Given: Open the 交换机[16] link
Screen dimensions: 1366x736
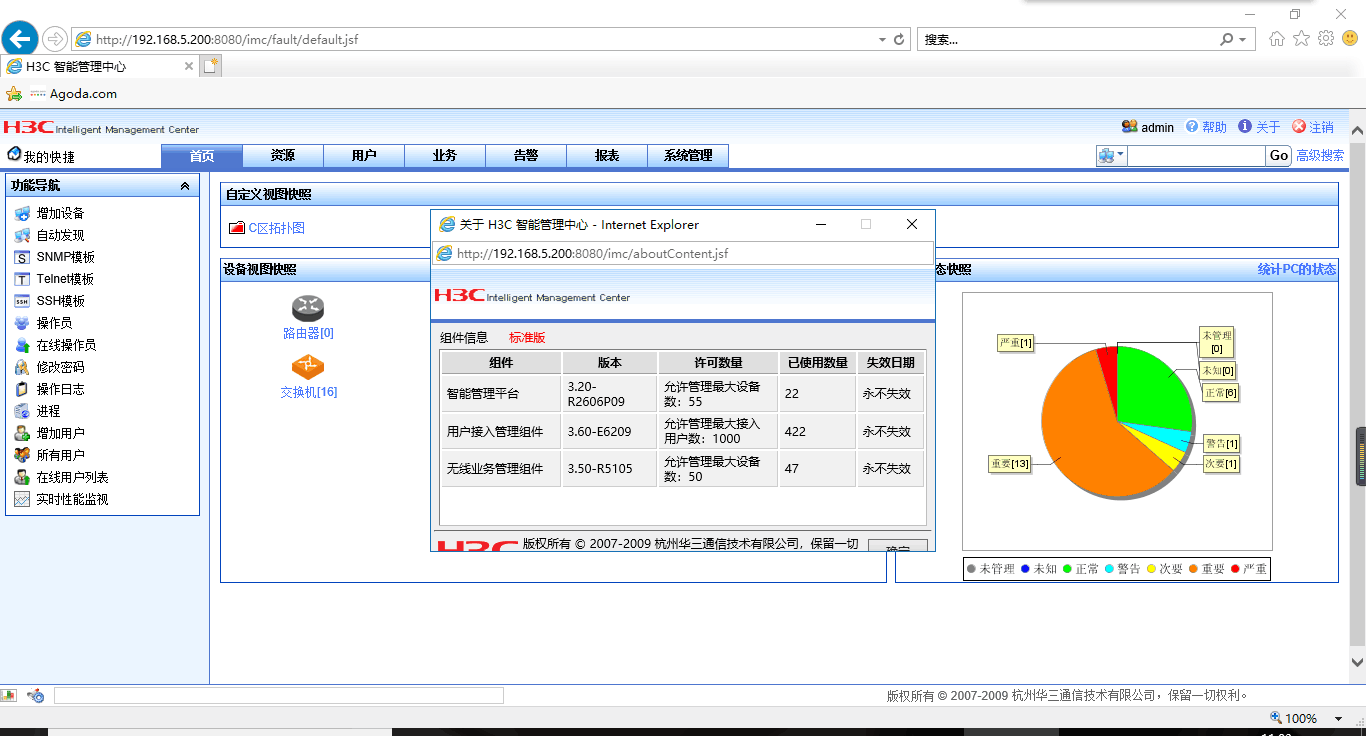Looking at the screenshot, I should [x=308, y=392].
